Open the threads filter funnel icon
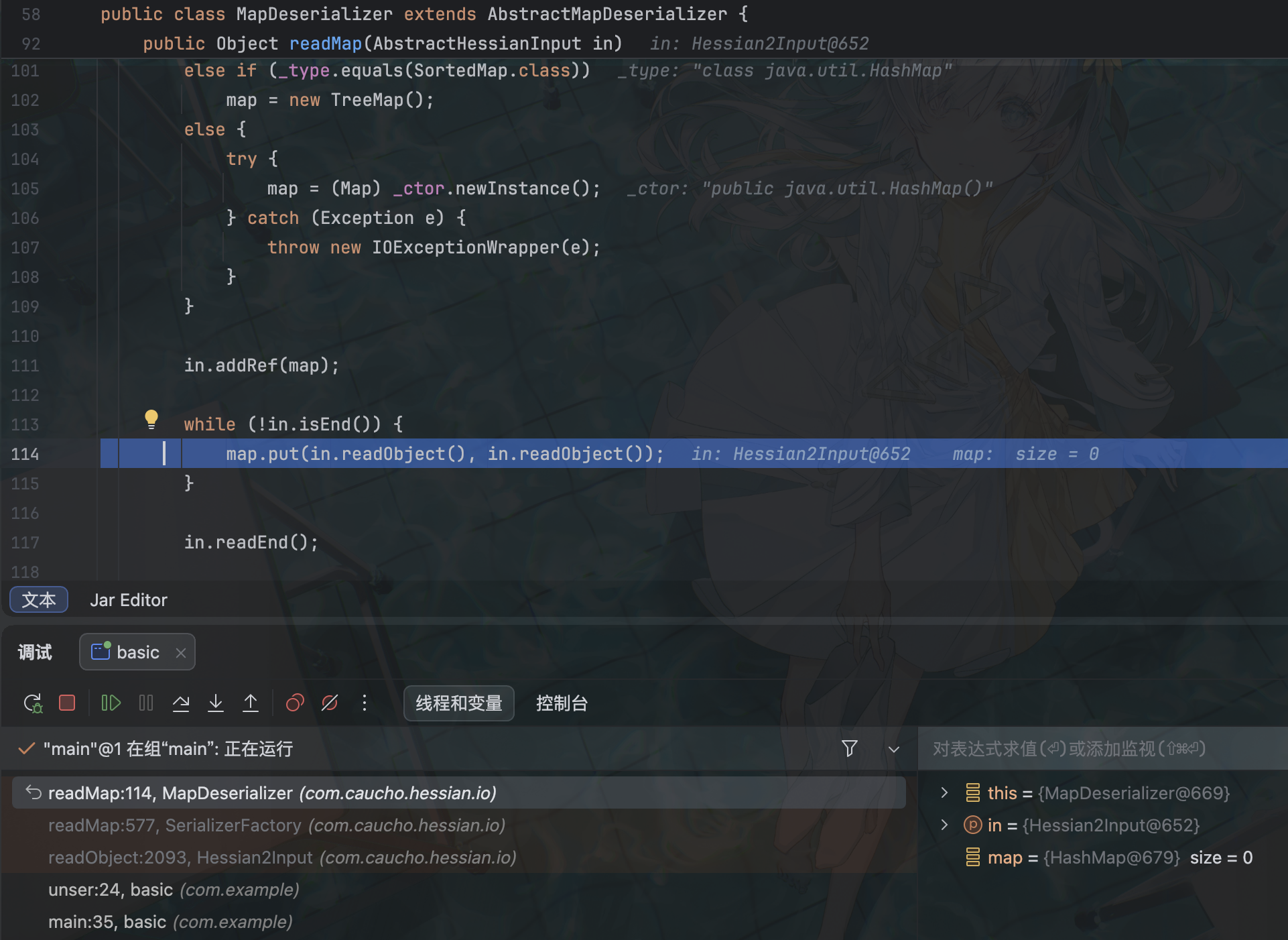This screenshot has height=940, width=1288. pos(849,748)
